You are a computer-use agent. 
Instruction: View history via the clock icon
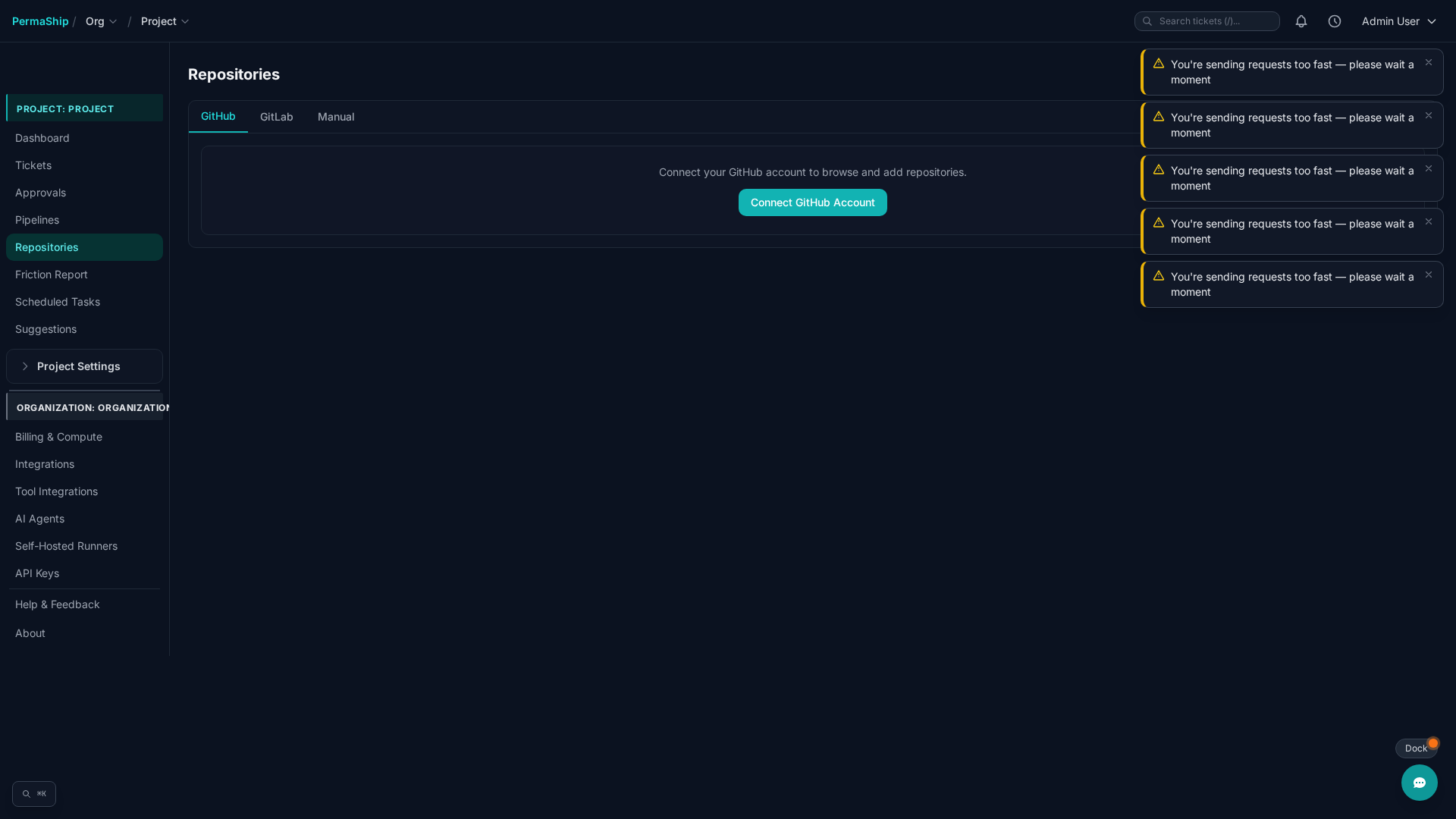[x=1335, y=21]
